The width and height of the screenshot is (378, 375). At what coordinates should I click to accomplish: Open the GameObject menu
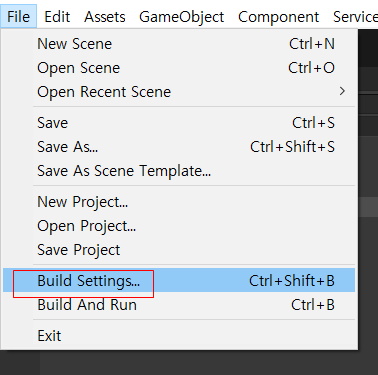182,17
